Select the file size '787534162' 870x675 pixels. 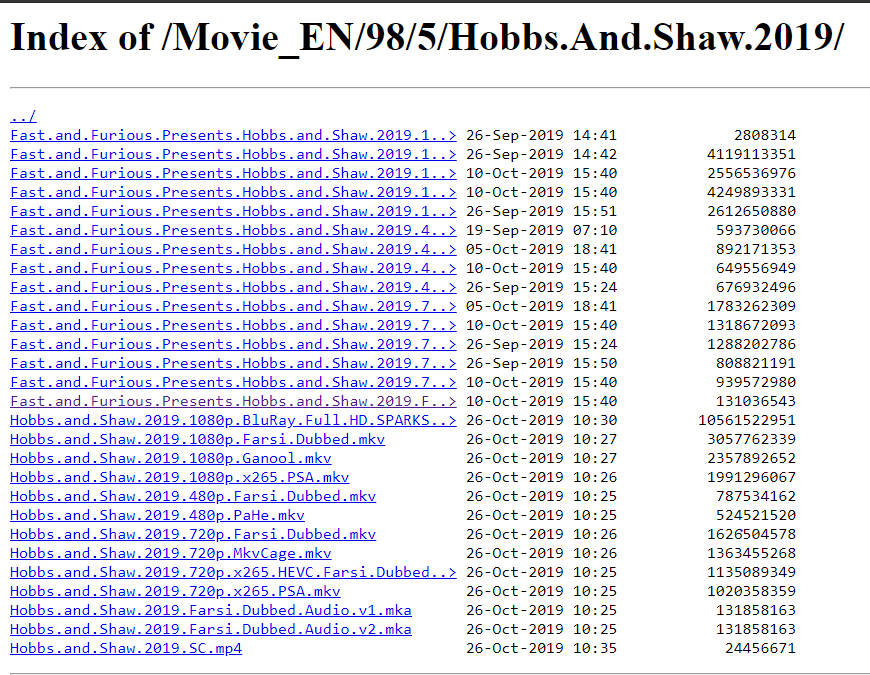(x=756, y=496)
